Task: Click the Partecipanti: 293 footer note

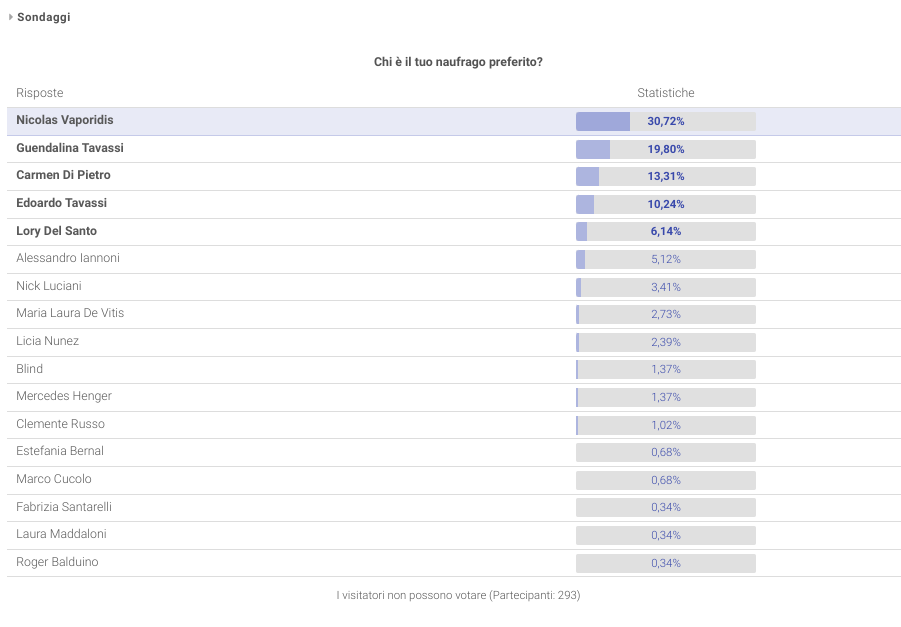Action: (458, 595)
